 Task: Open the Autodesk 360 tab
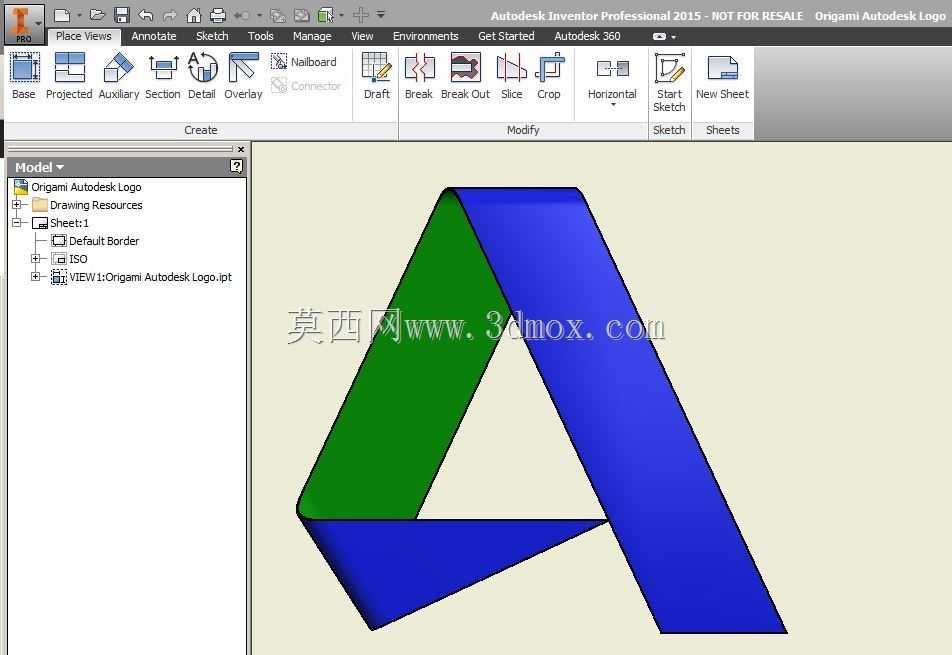[587, 36]
